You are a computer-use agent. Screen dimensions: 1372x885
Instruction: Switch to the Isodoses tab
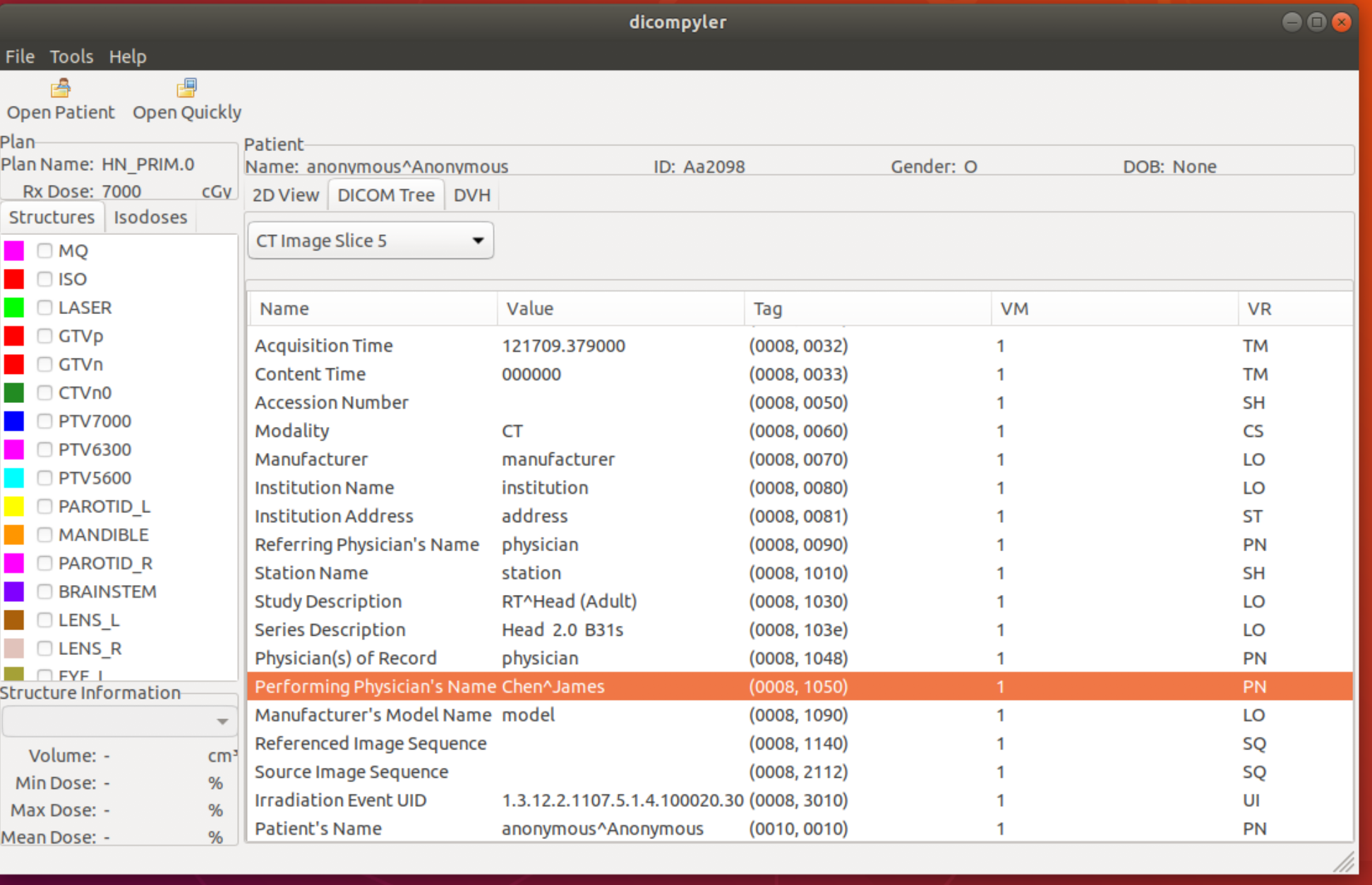[150, 217]
